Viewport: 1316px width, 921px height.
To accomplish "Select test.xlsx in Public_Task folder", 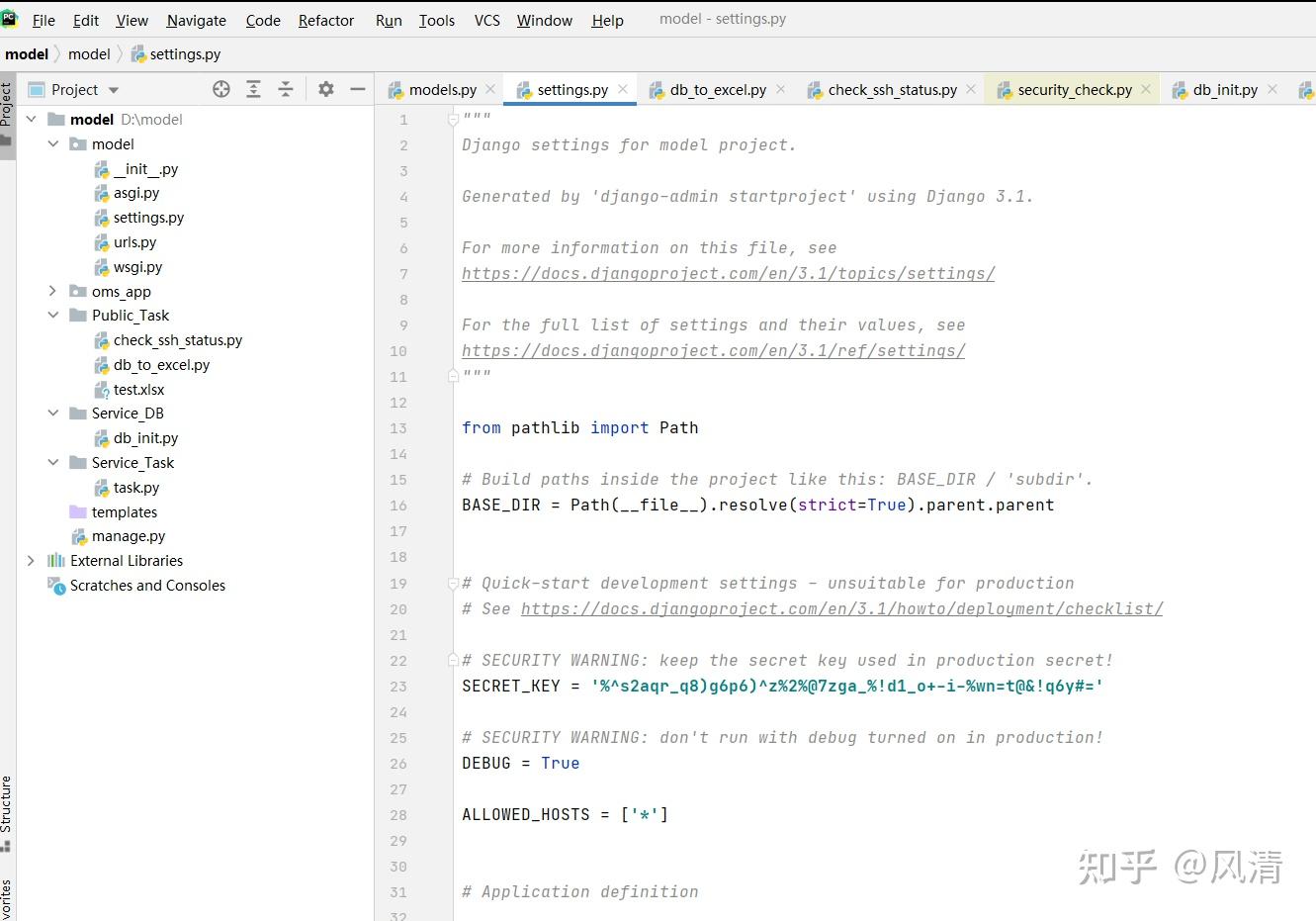I will [x=138, y=390].
